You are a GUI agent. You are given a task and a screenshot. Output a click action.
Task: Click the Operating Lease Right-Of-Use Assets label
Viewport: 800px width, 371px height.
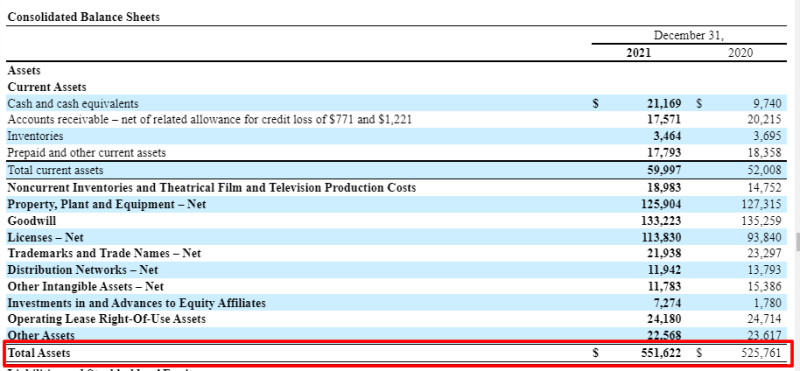107,319
